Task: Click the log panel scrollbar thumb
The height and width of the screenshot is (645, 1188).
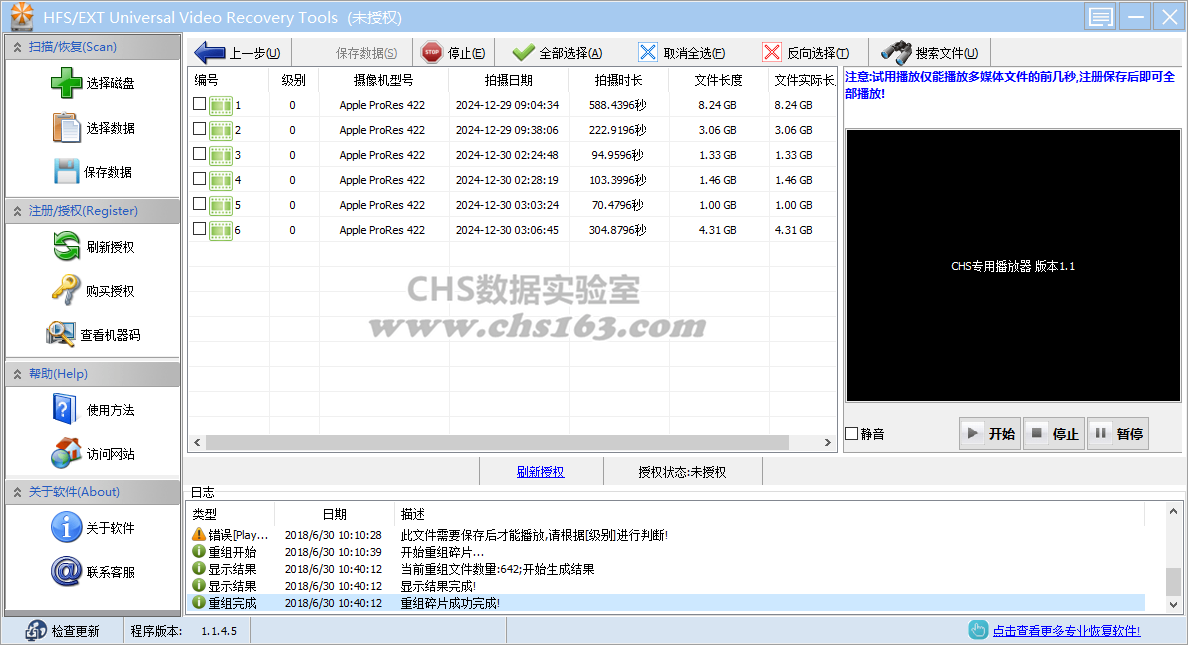Action: (1173, 581)
